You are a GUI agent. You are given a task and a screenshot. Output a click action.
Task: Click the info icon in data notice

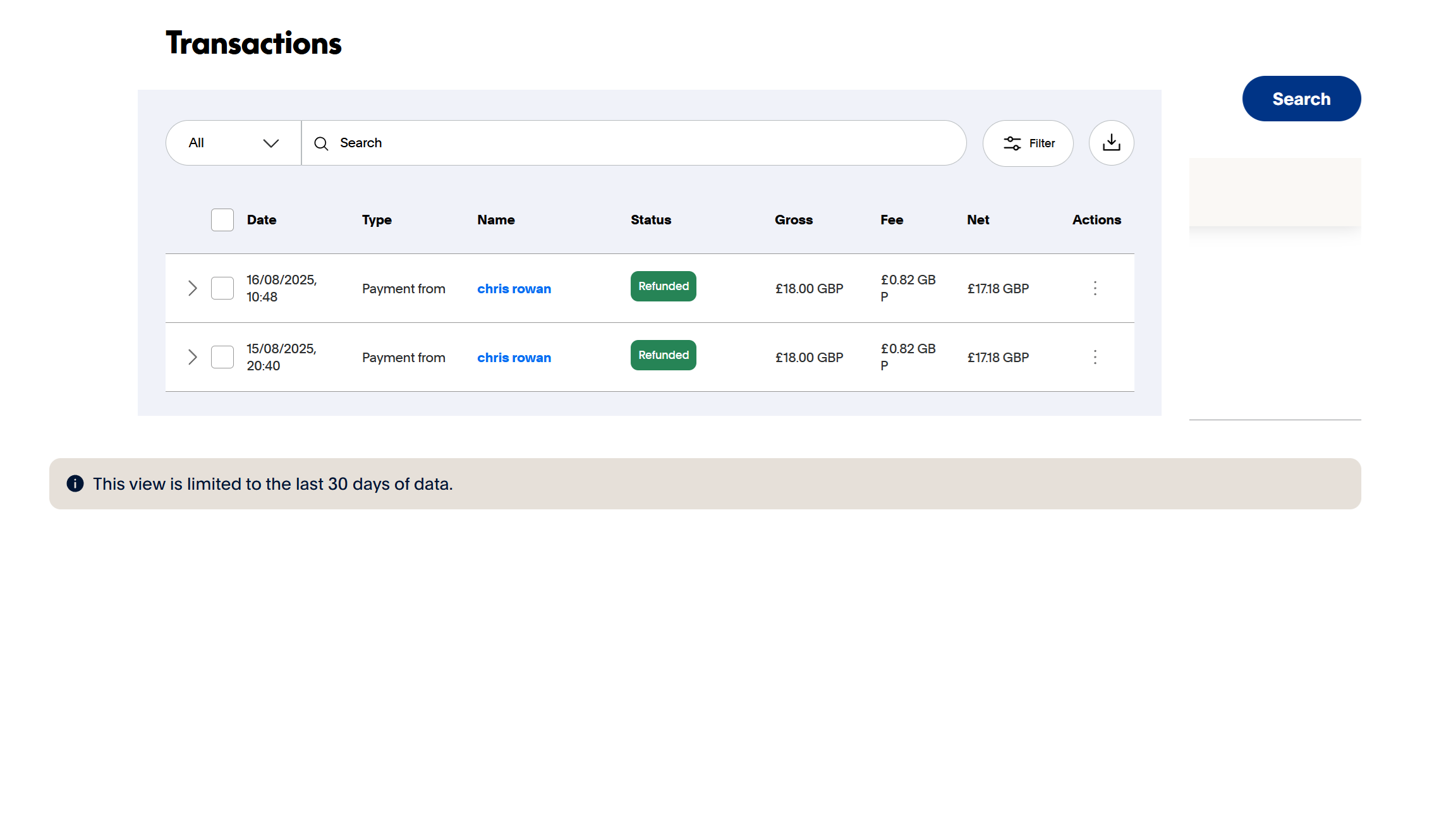coord(75,483)
